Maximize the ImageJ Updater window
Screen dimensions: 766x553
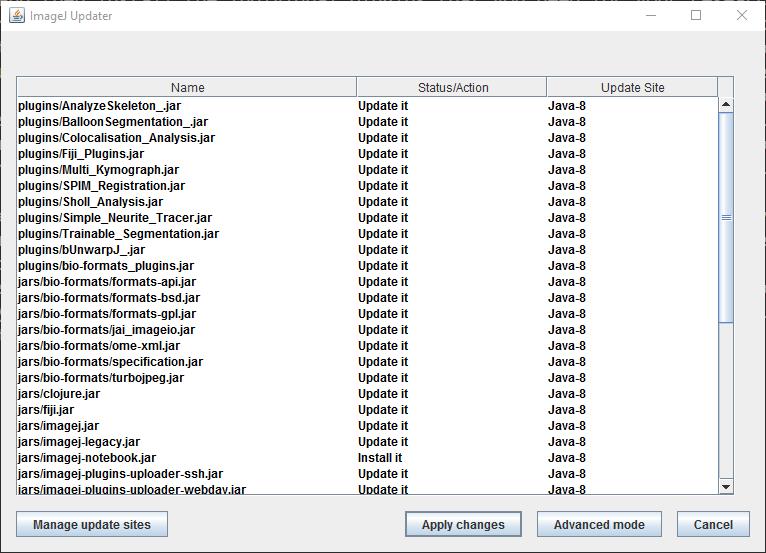696,15
